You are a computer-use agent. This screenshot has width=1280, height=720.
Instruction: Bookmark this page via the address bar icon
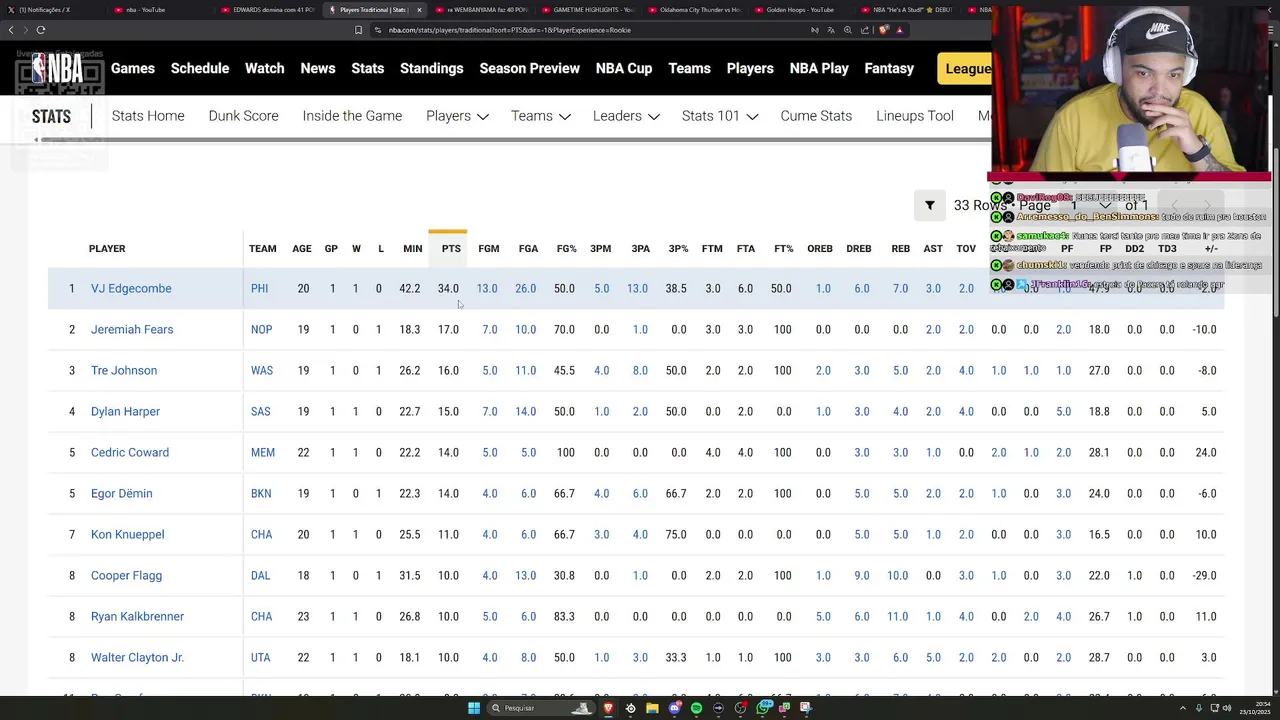(x=358, y=30)
